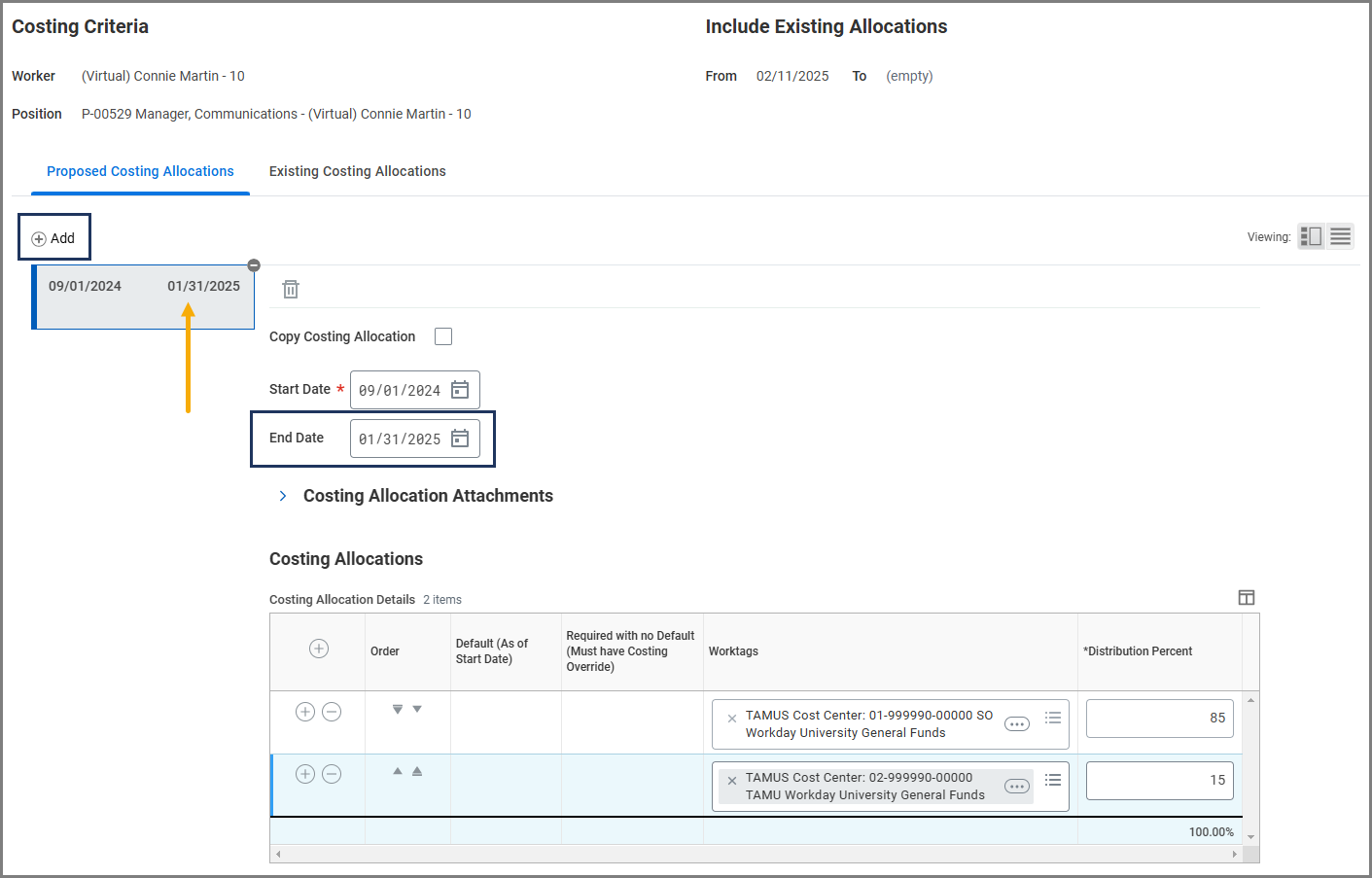Screen dimensions: 1372x878
Task: Open the Start Date calendar picker
Action: 460,390
